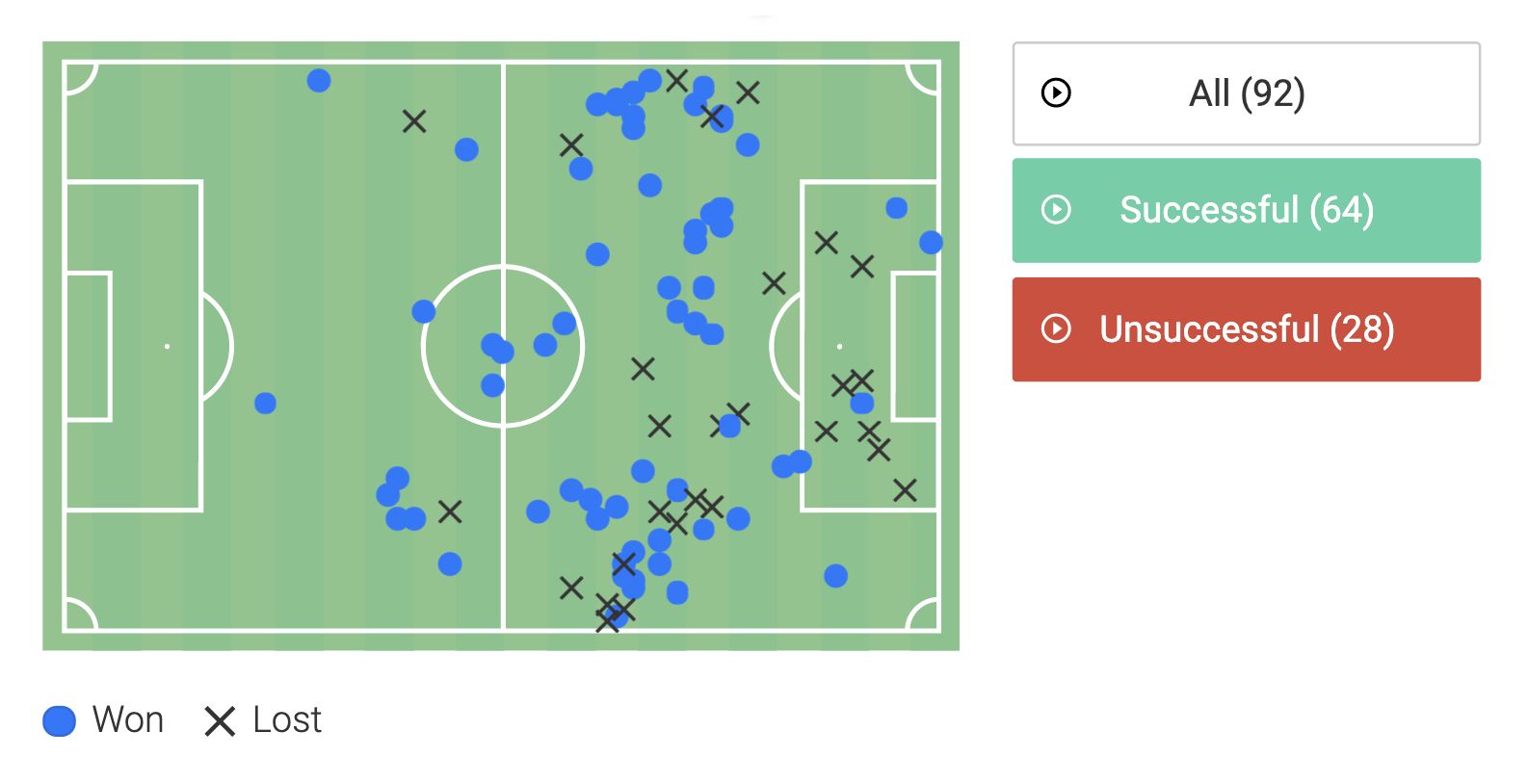The image size is (1528, 784).
Task: Click the Lost legend X marker
Action: click(220, 720)
